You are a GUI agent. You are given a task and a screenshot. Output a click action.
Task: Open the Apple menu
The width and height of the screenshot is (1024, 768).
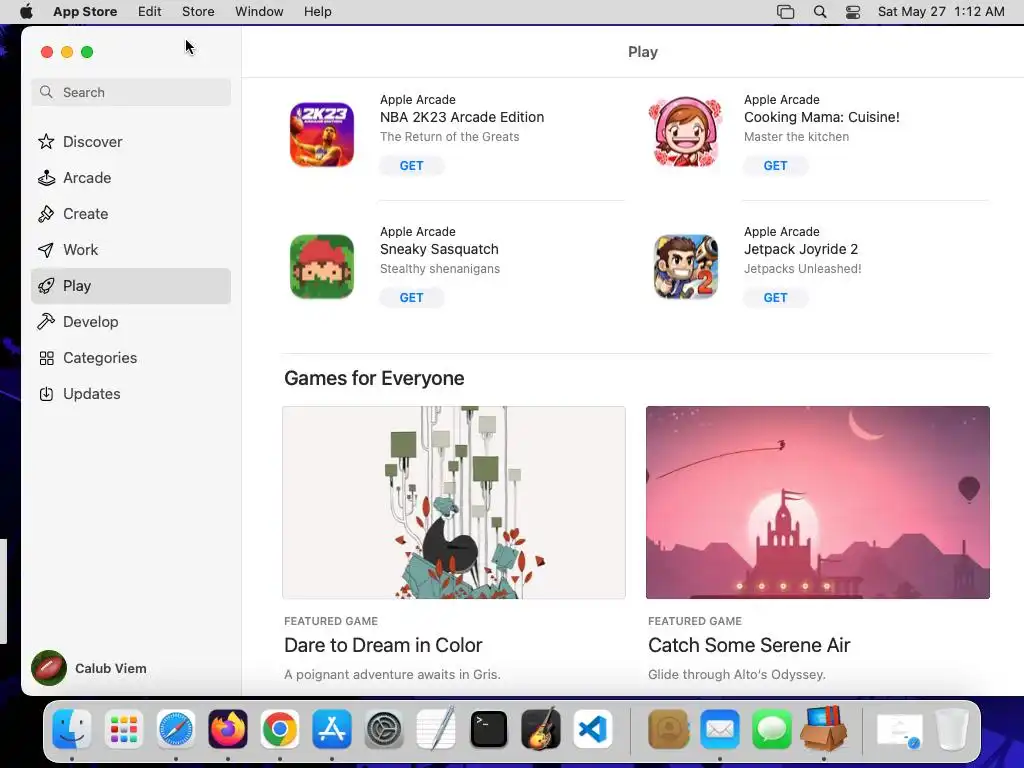coord(26,12)
